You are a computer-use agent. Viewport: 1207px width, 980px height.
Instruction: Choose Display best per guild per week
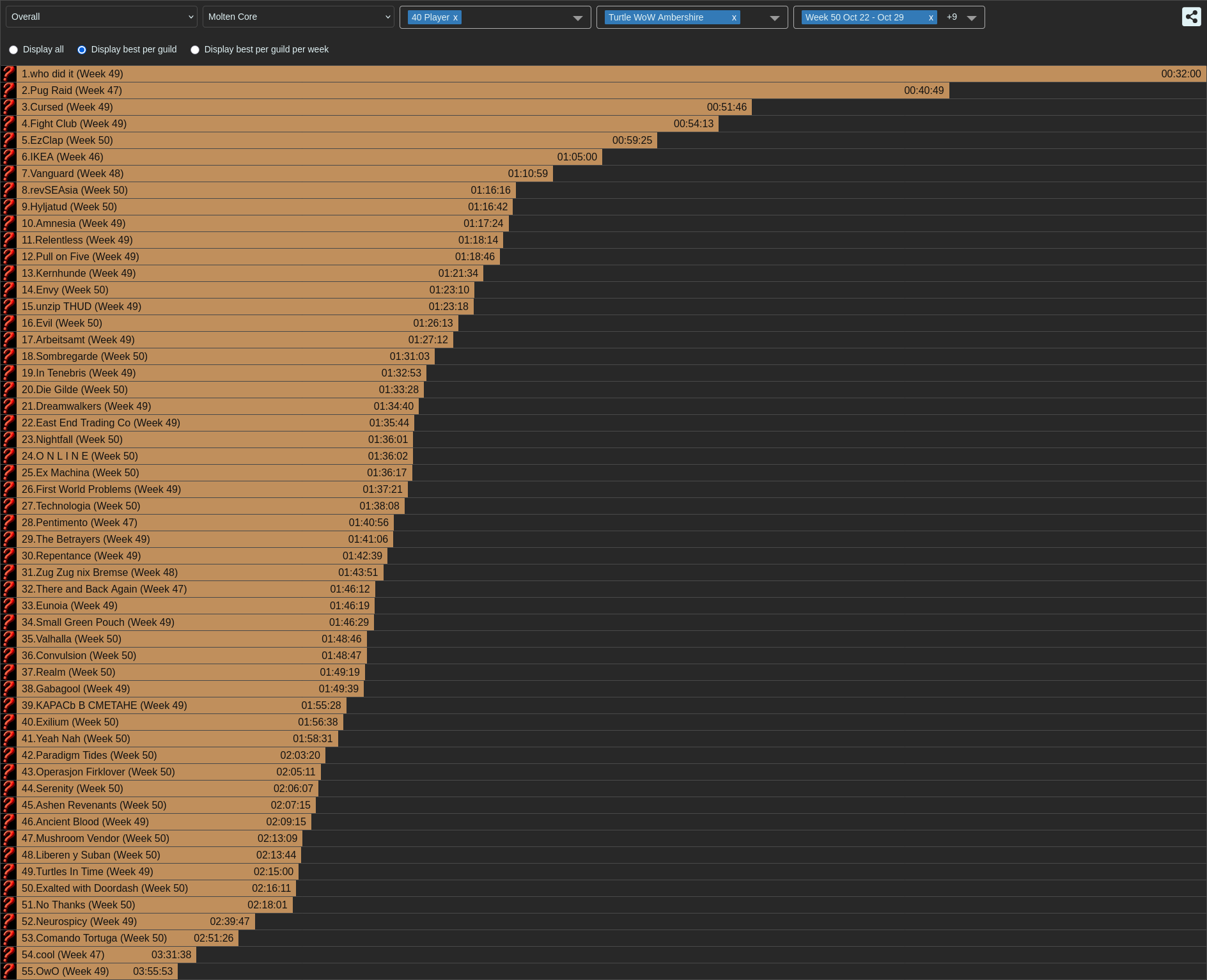point(195,50)
